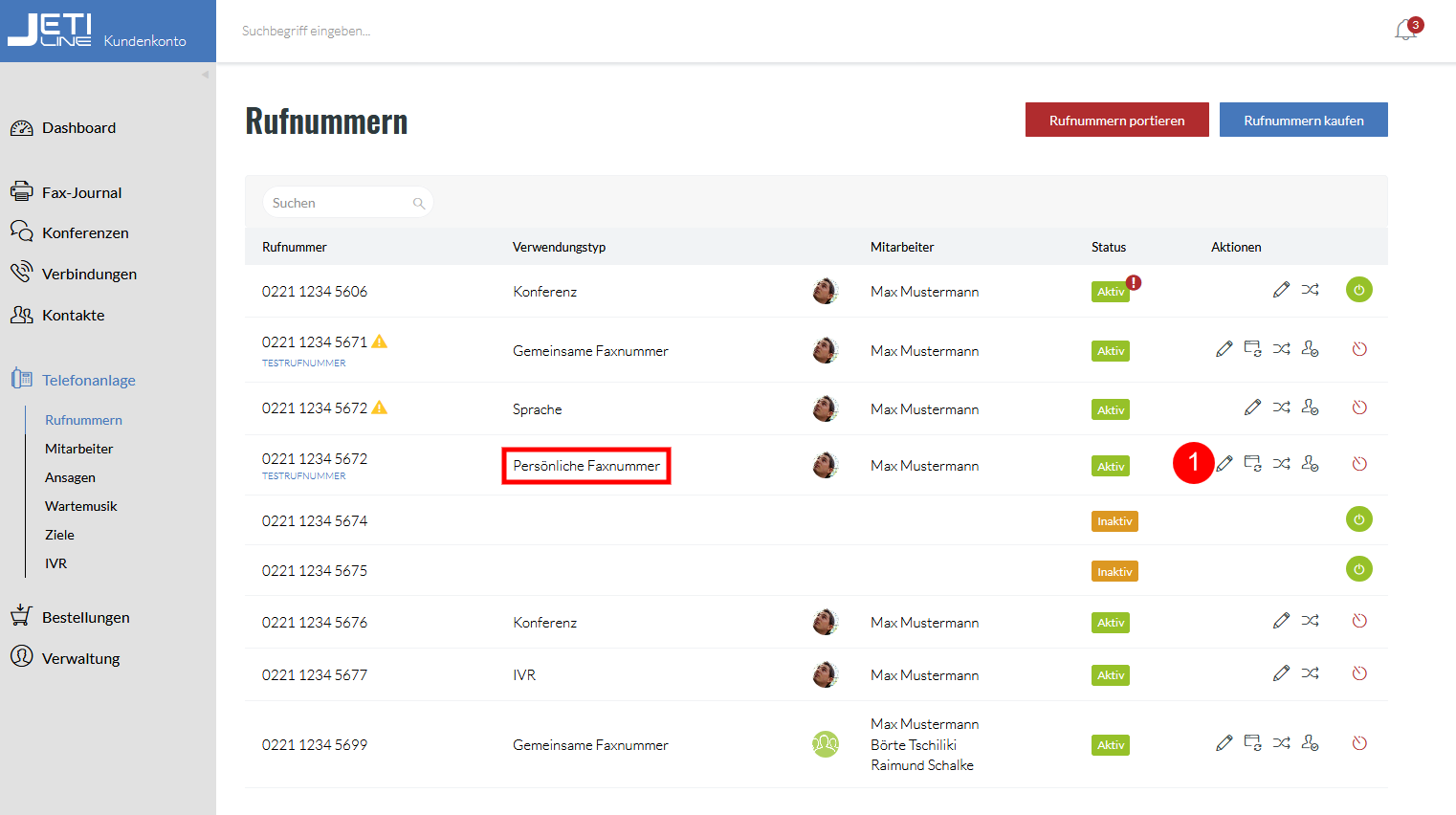The image size is (1456, 815).
Task: Click shuffle routing icon for 0221 1234 5677
Action: pyautogui.click(x=1310, y=673)
